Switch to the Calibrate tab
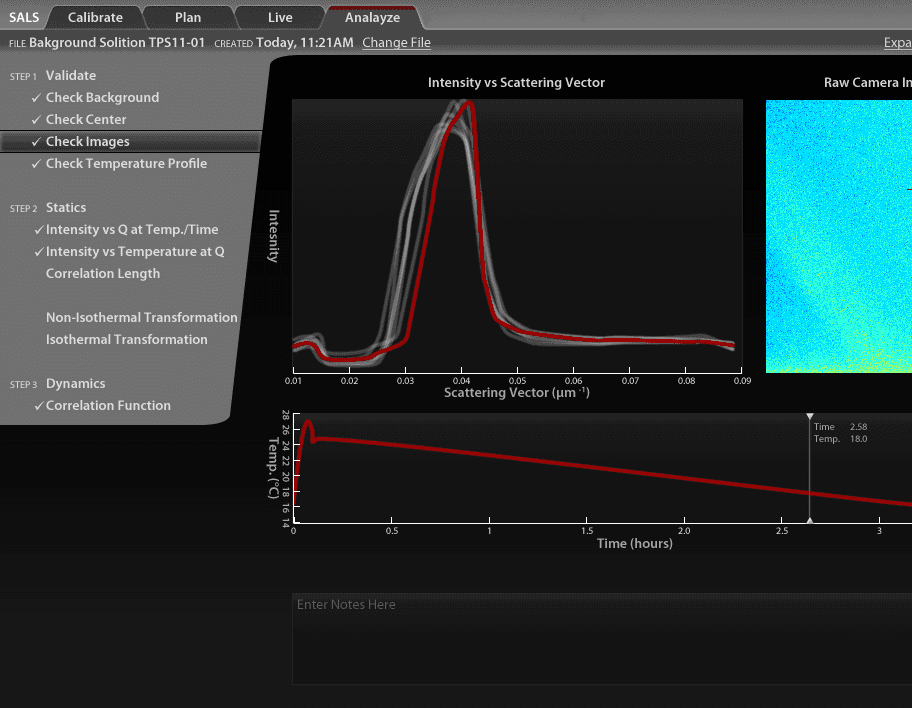 tap(95, 17)
